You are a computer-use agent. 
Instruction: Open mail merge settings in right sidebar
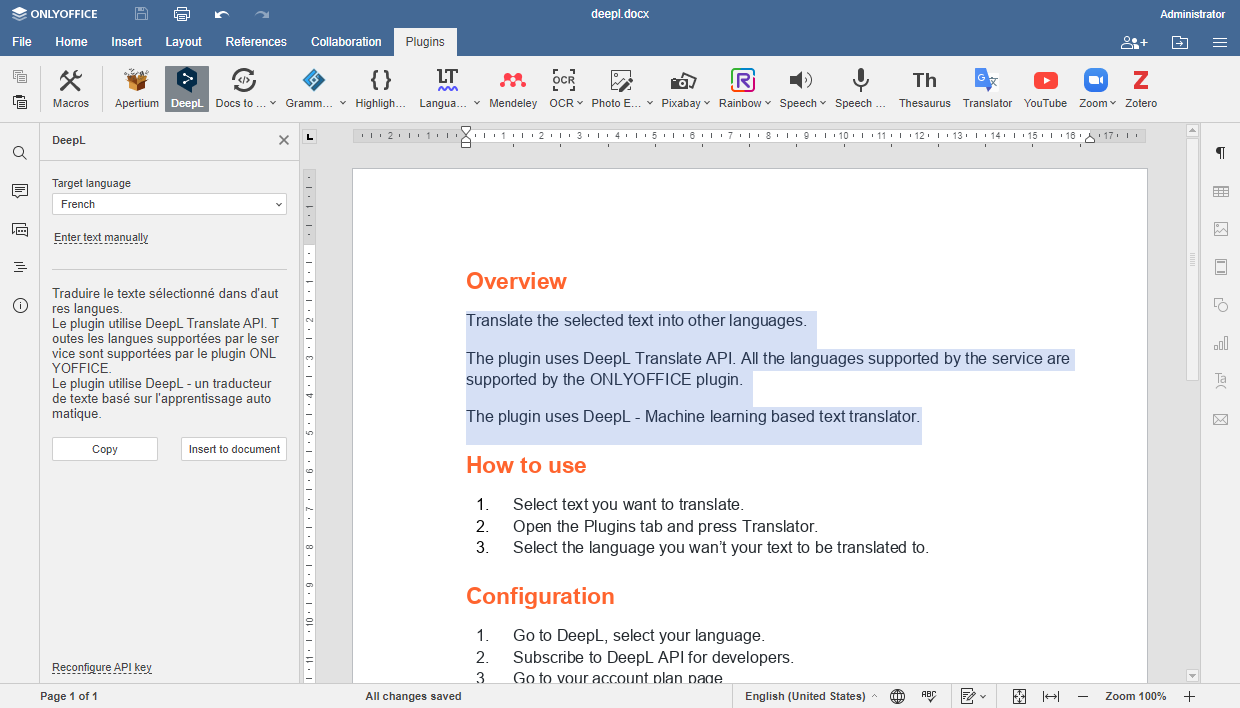pyautogui.click(x=1220, y=419)
